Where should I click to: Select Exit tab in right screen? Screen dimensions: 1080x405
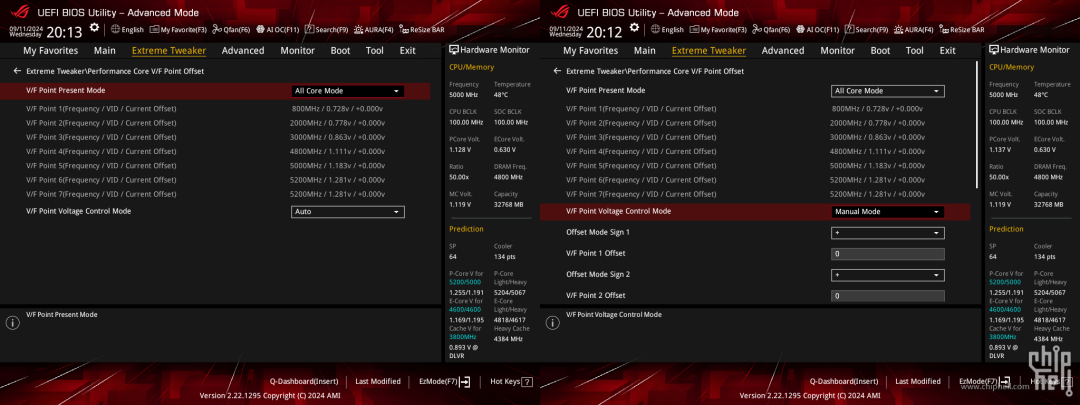pos(948,50)
